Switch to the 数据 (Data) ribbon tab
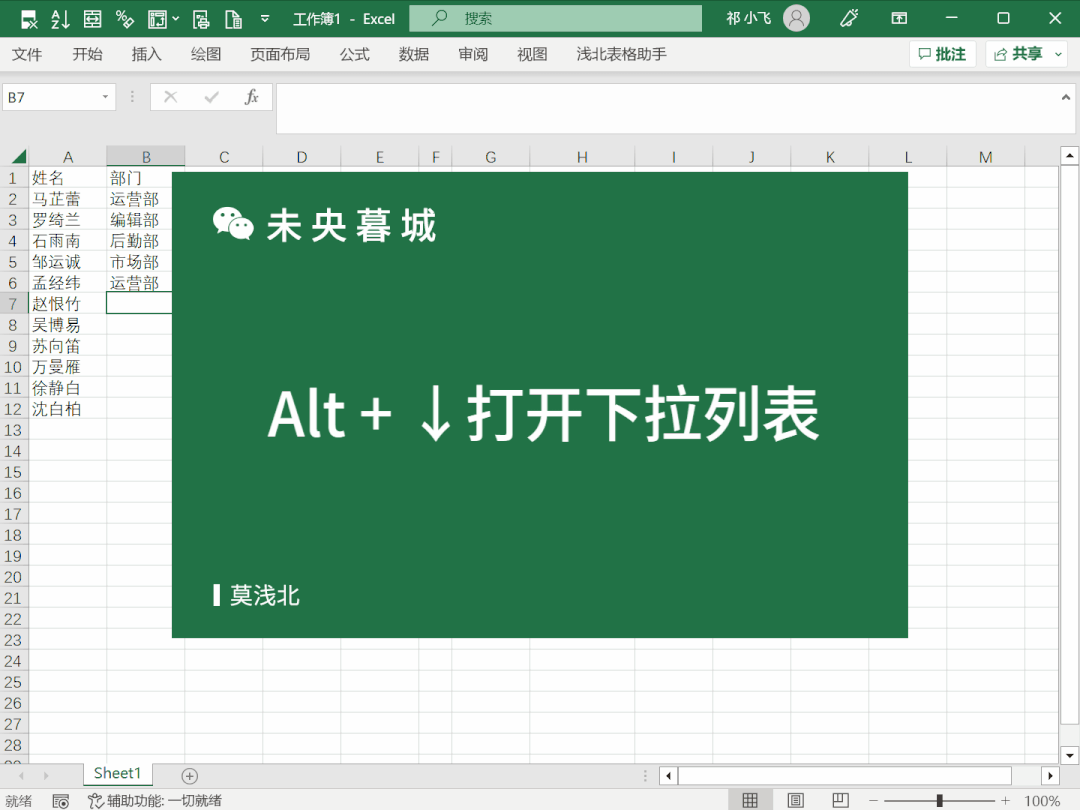This screenshot has width=1080, height=810. click(x=413, y=54)
